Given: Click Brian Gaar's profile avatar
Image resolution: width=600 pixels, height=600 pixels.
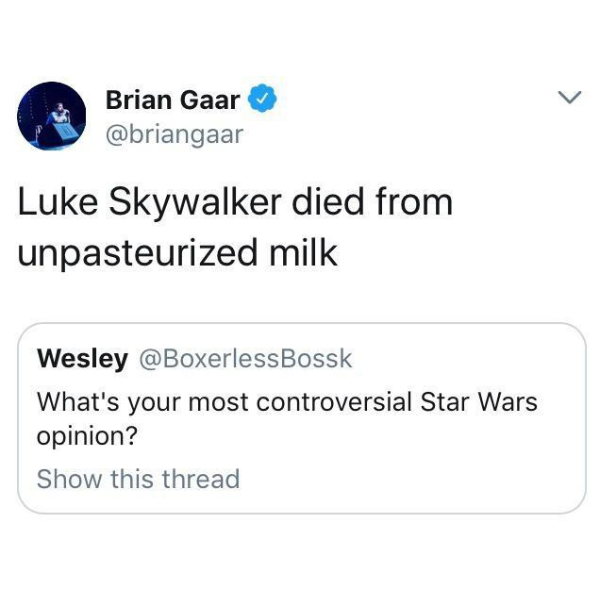Looking at the screenshot, I should pos(52,116).
